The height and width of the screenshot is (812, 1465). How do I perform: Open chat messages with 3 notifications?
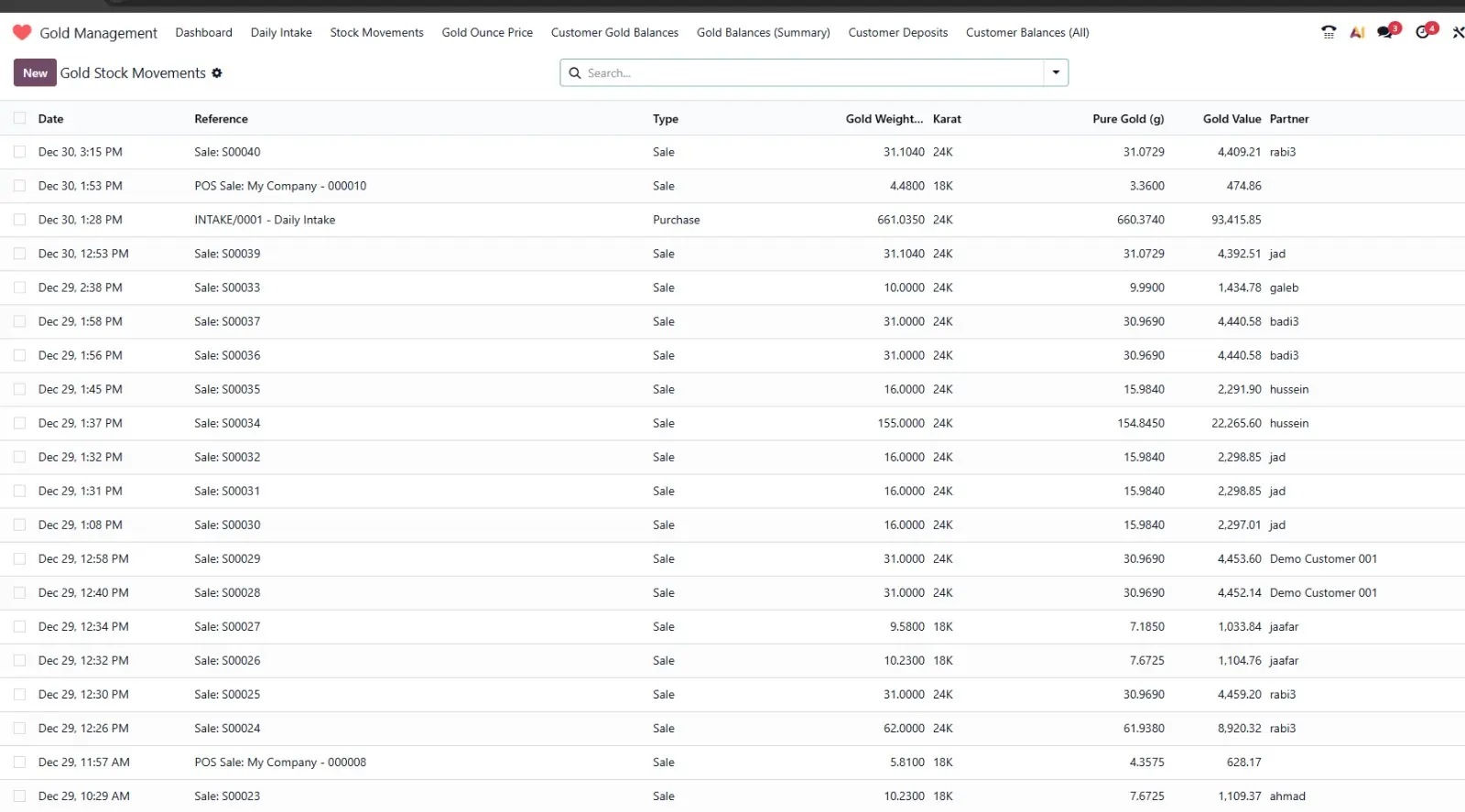coord(1386,32)
